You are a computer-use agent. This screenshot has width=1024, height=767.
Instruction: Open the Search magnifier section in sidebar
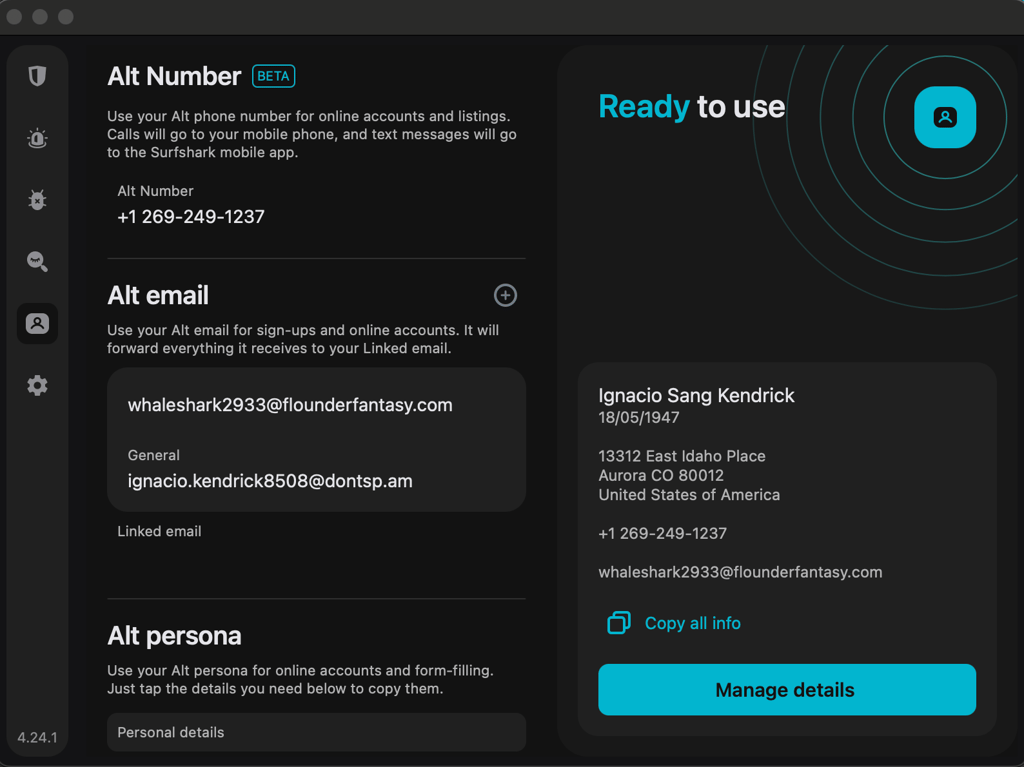pos(37,261)
